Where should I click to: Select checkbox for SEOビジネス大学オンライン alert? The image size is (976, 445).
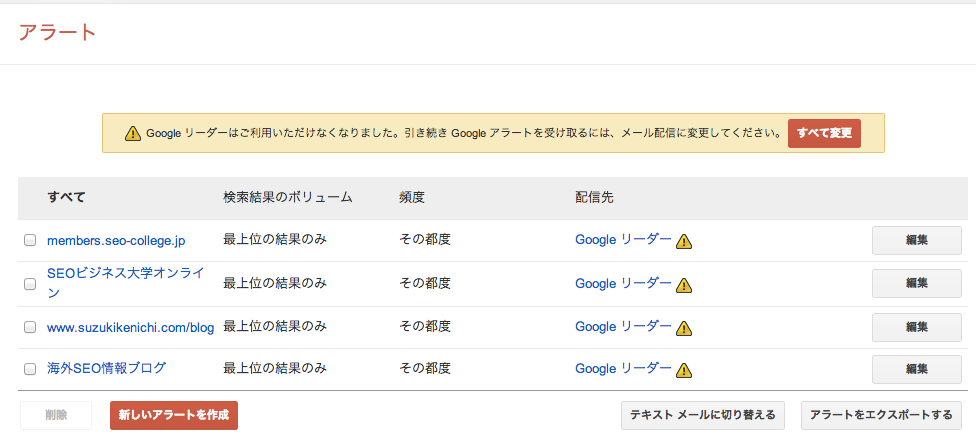pyautogui.click(x=30, y=284)
